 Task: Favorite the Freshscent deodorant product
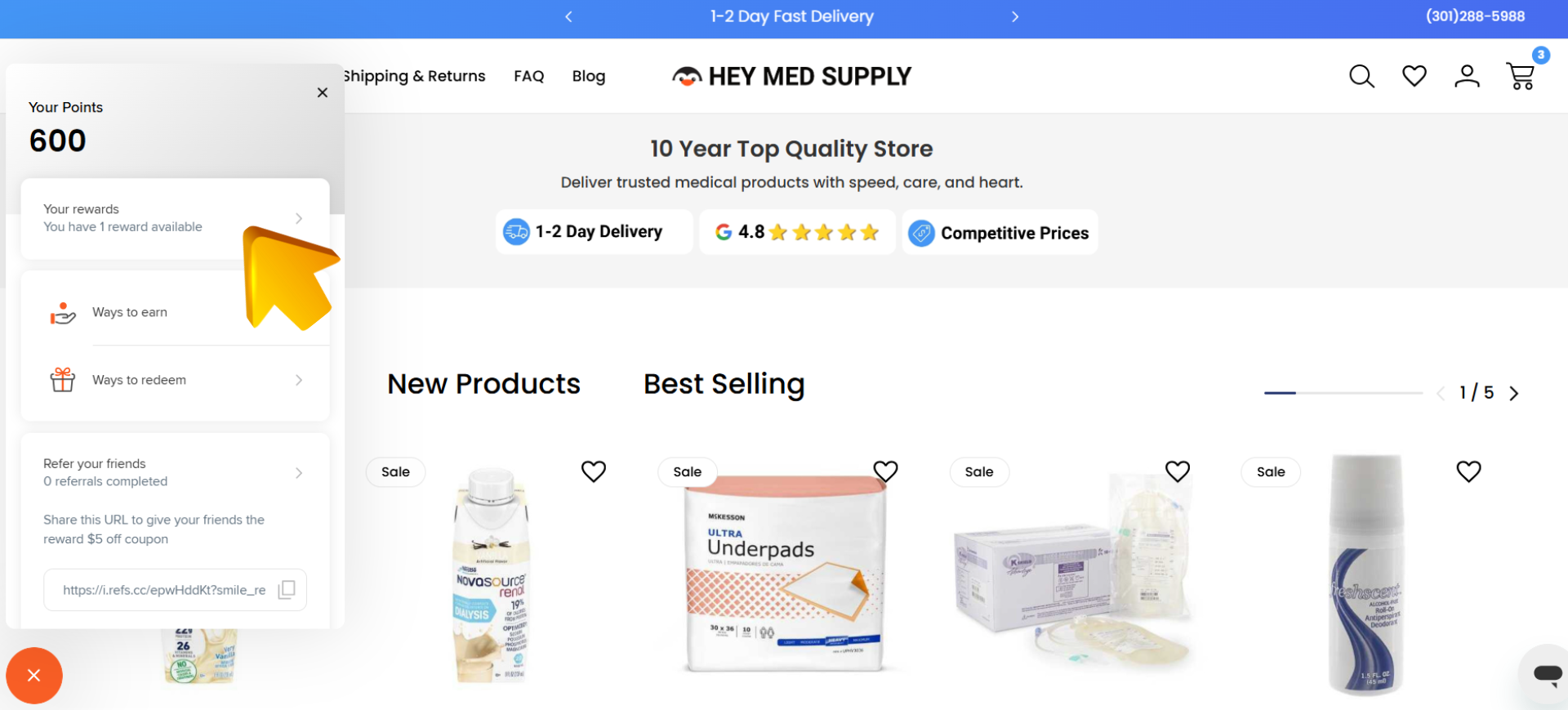[x=1468, y=471]
